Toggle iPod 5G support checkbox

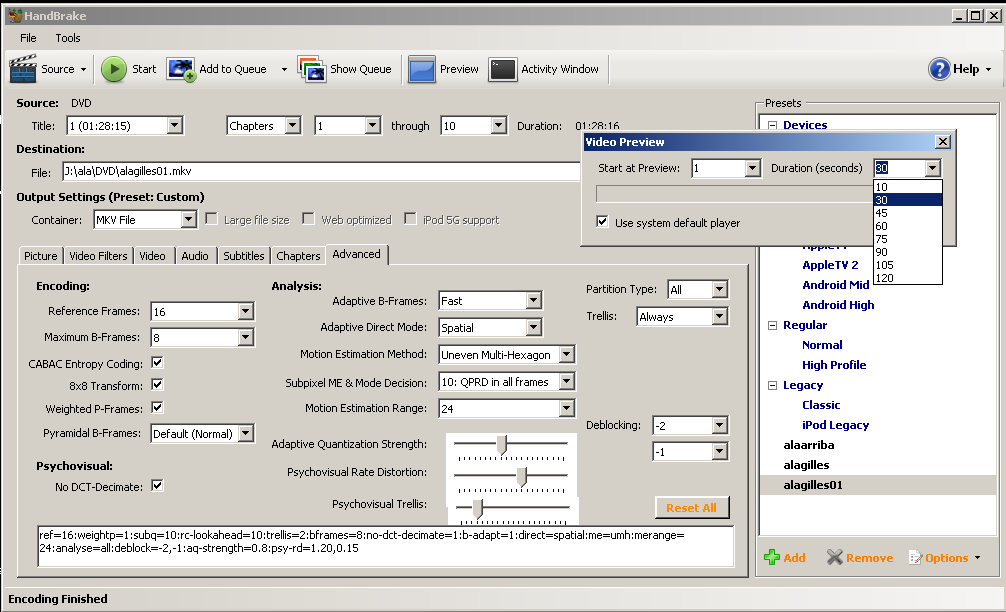pos(410,219)
